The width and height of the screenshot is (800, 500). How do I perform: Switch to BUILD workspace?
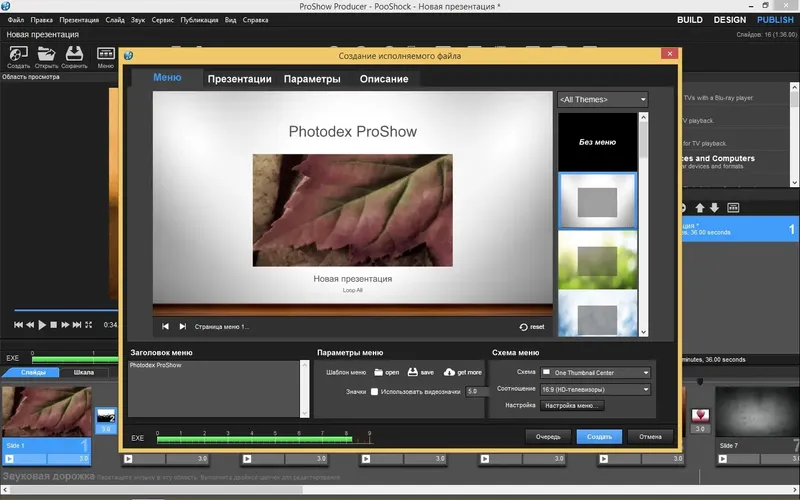click(690, 20)
